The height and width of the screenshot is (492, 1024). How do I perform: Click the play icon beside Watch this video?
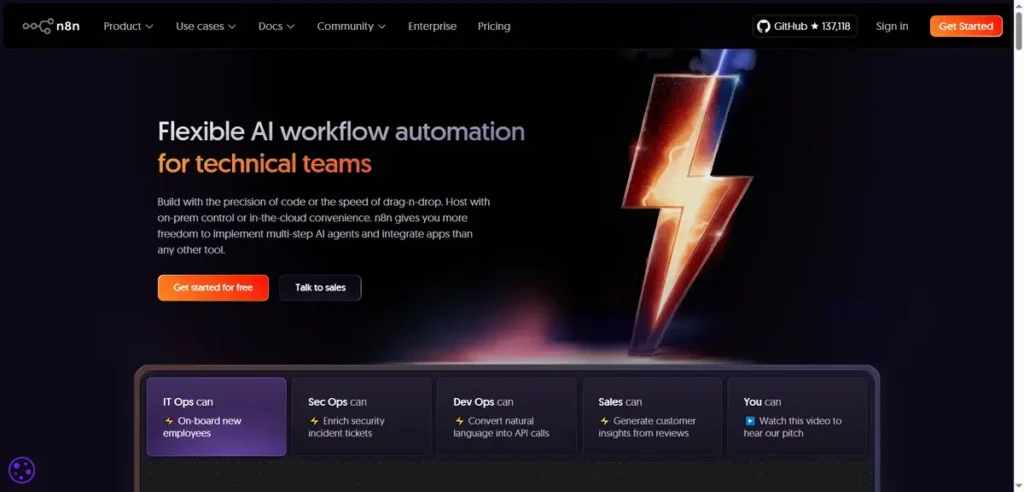click(x=750, y=421)
